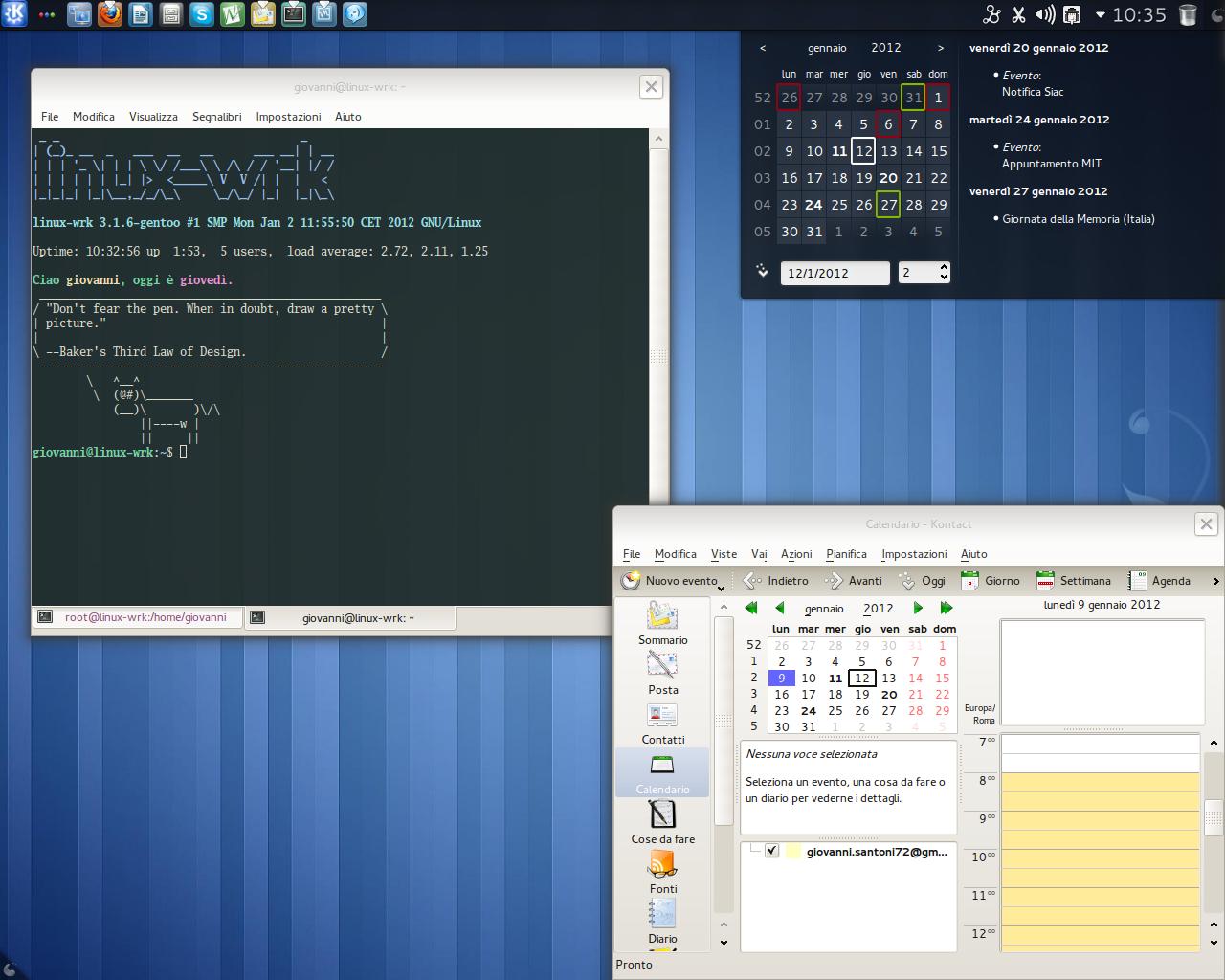Screen dimensions: 1225x980
Task: Open Diario in Kontact sidebar
Action: coord(662,923)
